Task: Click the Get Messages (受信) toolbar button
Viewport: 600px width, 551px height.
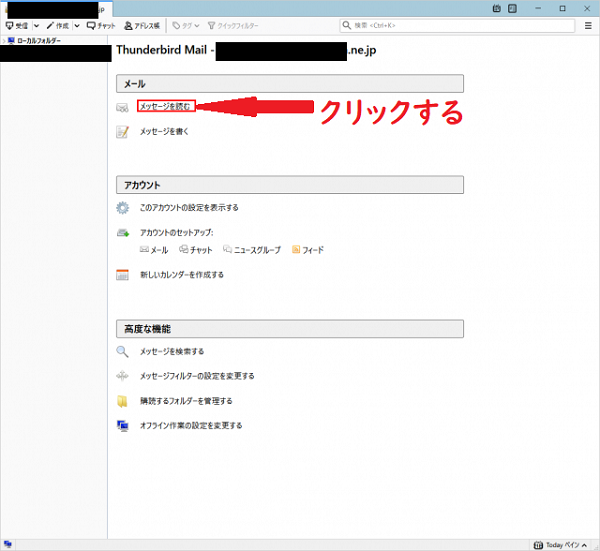Action: click(x=16, y=26)
